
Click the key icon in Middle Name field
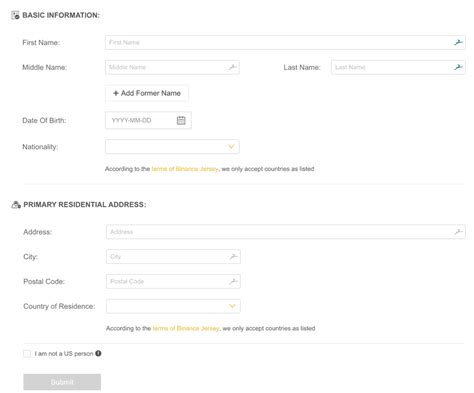[232, 67]
